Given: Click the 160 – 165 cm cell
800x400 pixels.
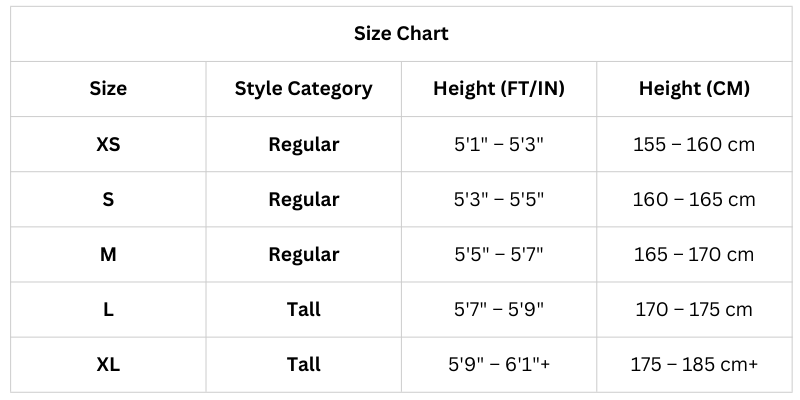Looking at the screenshot, I should click(x=694, y=199).
